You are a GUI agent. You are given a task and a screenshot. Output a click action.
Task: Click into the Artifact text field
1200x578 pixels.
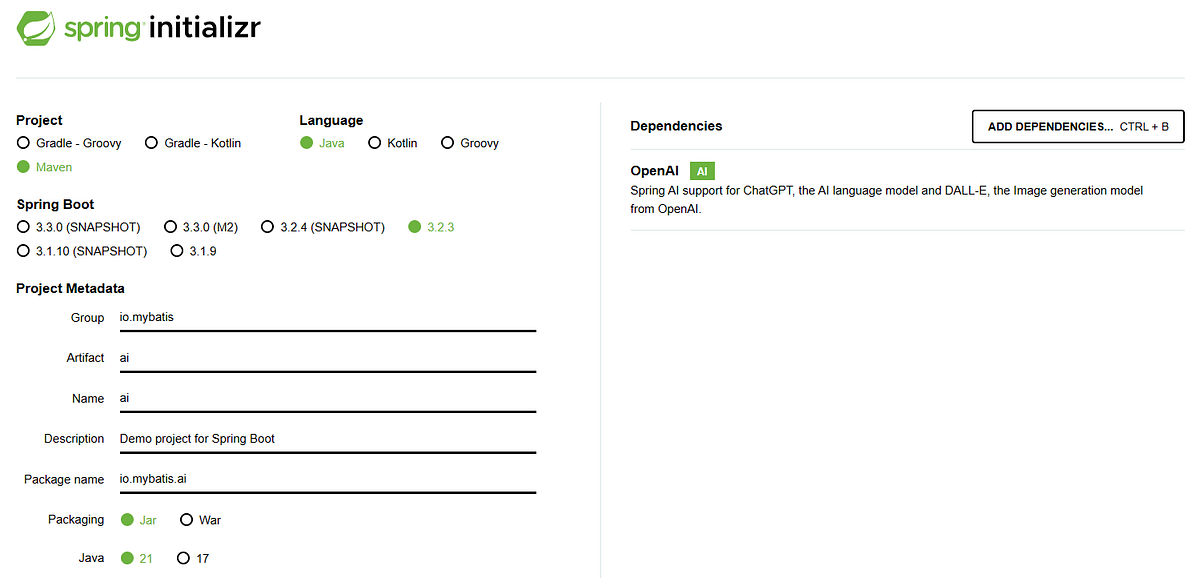coord(327,358)
